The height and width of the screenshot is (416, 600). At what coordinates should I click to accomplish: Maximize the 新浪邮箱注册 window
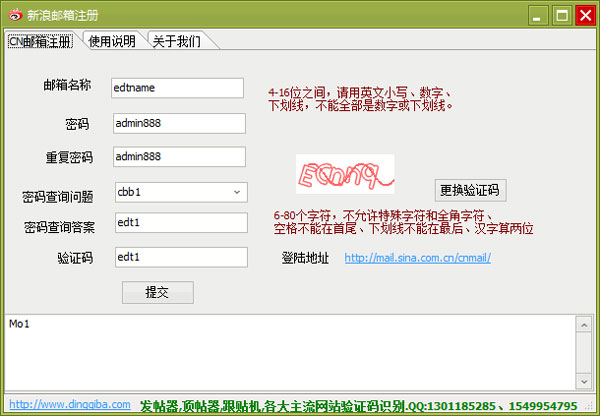click(x=562, y=16)
